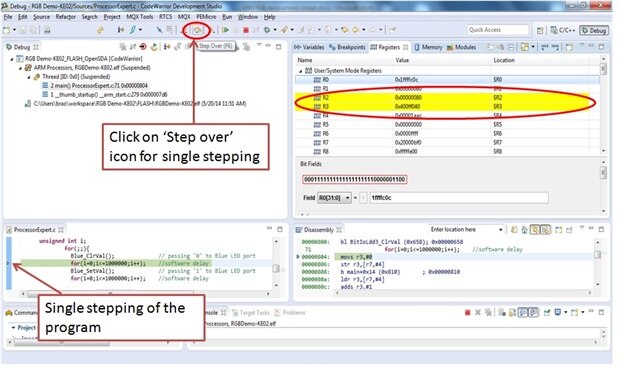
Task: Click 'movs r3,#0' disassembly line
Action: coord(356,257)
